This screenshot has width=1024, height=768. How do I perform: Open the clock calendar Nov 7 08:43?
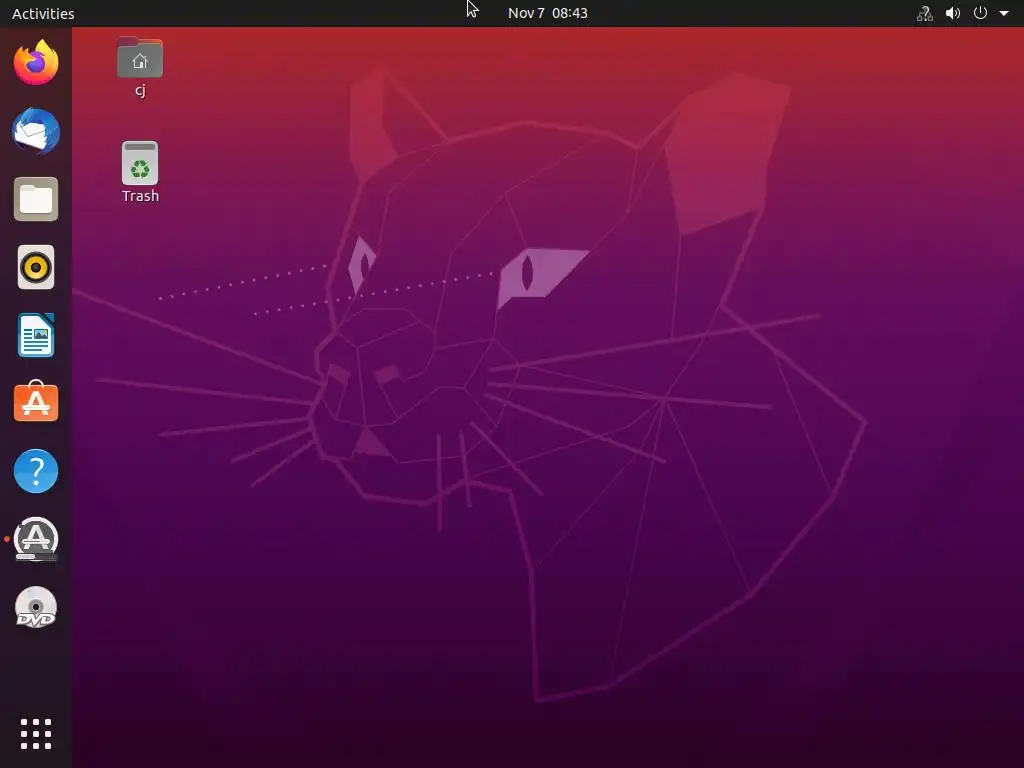(x=547, y=13)
